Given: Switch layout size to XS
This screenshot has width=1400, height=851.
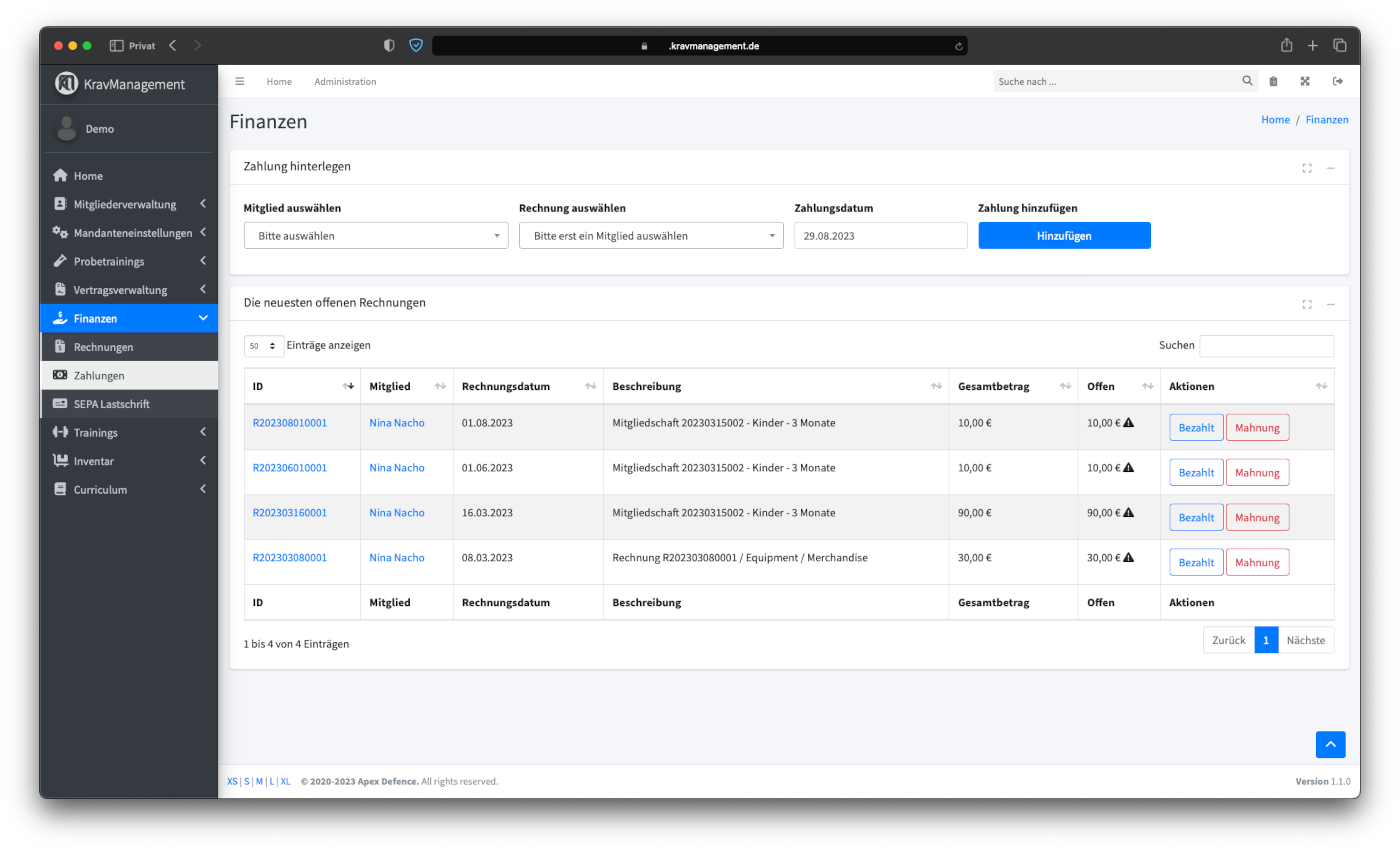Looking at the screenshot, I should click(232, 781).
